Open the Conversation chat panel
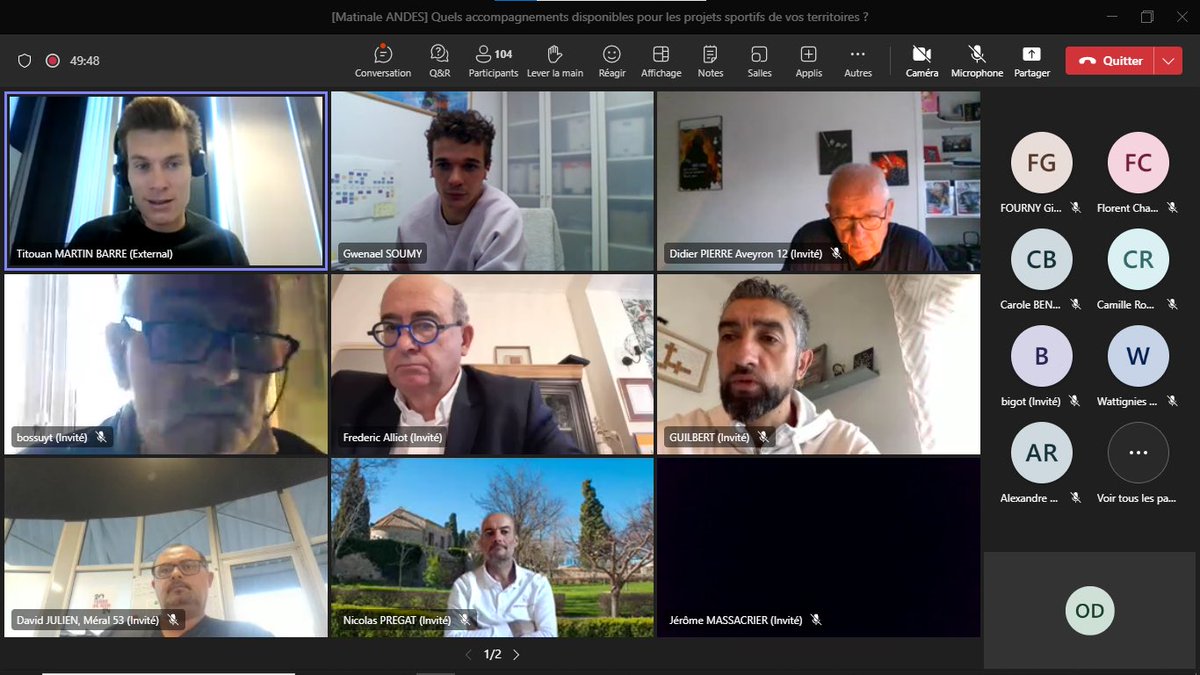The width and height of the screenshot is (1200, 675). coord(383,61)
